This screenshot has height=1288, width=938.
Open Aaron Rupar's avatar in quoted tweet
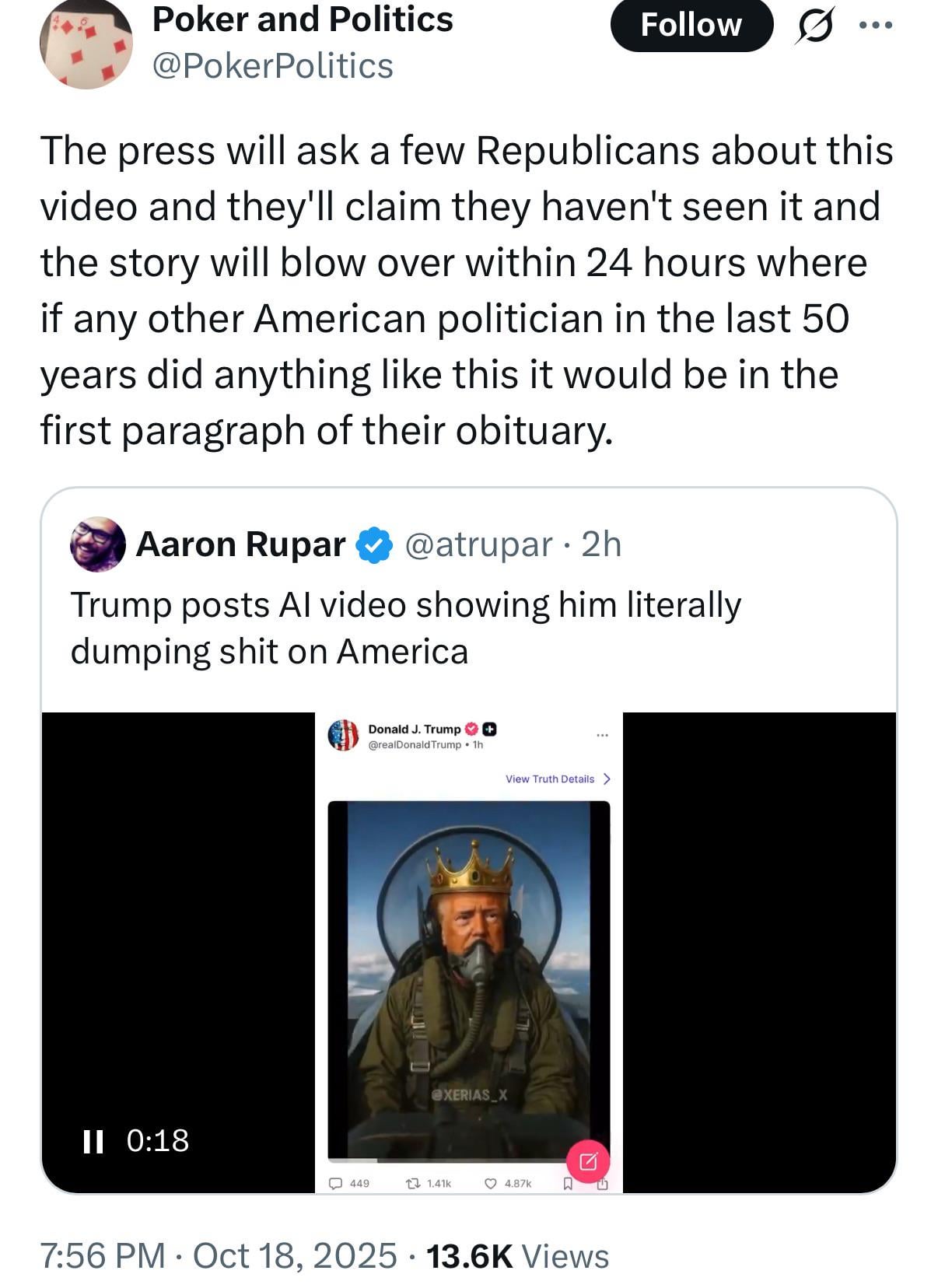[98, 544]
